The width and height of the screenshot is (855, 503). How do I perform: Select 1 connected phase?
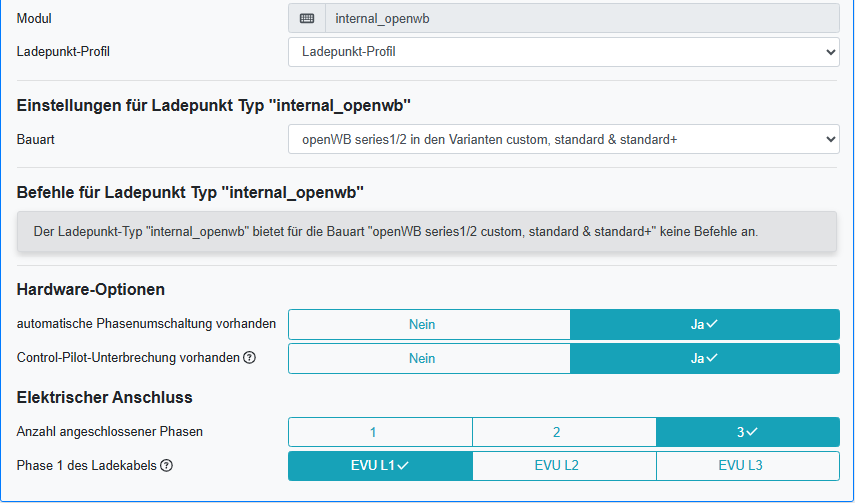(x=380, y=432)
